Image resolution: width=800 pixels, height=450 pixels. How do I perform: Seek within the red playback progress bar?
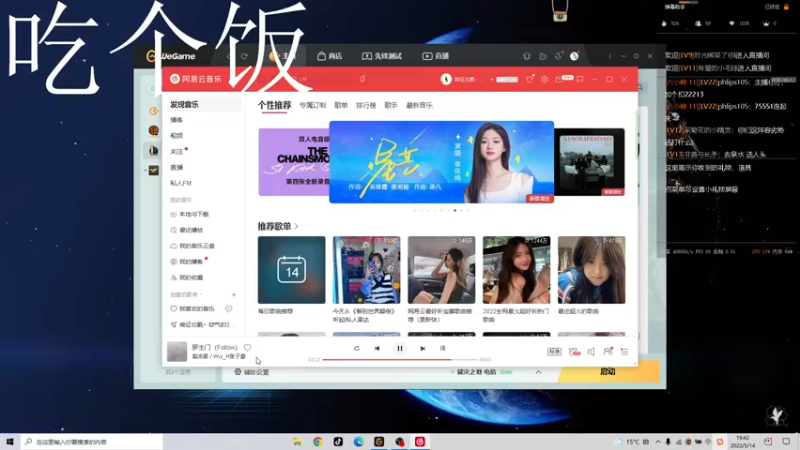400,360
